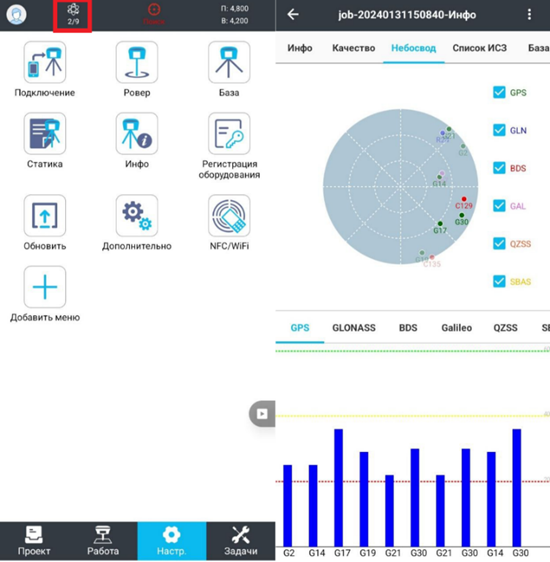Viewport: 550px width, 562px height.
Task: Open the Подключение connection icon
Action: [45, 62]
